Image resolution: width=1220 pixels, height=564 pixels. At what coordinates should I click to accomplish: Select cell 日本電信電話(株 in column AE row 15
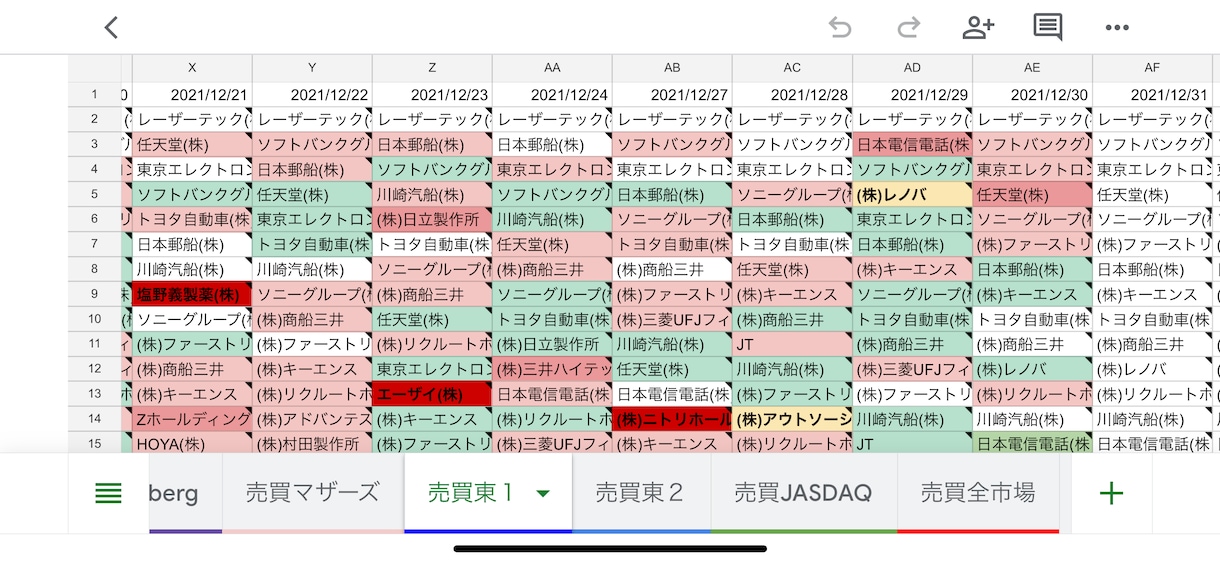pyautogui.click(x=1032, y=444)
